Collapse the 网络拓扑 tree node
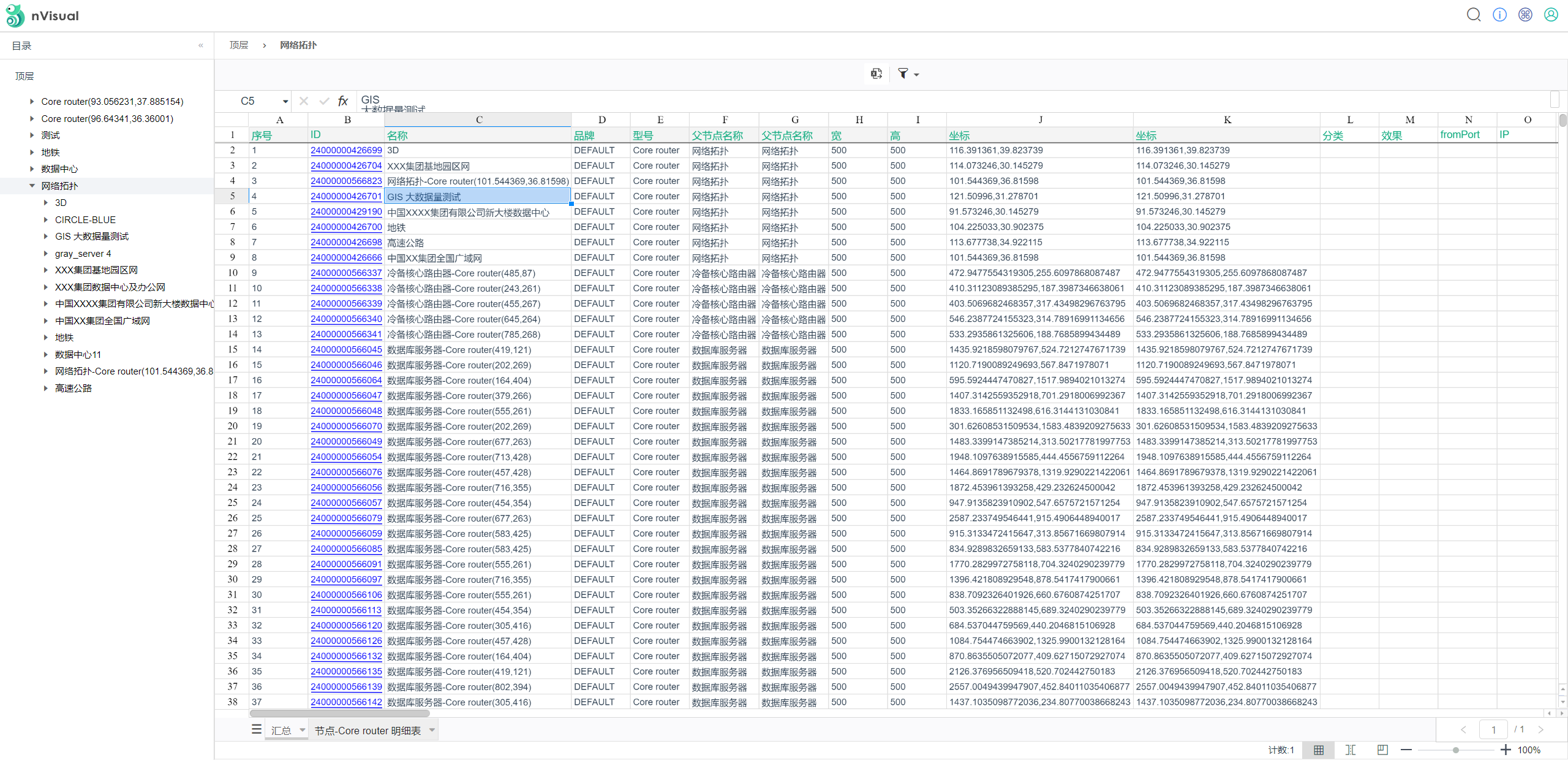Viewport: 1568px width, 760px height. pyautogui.click(x=32, y=186)
